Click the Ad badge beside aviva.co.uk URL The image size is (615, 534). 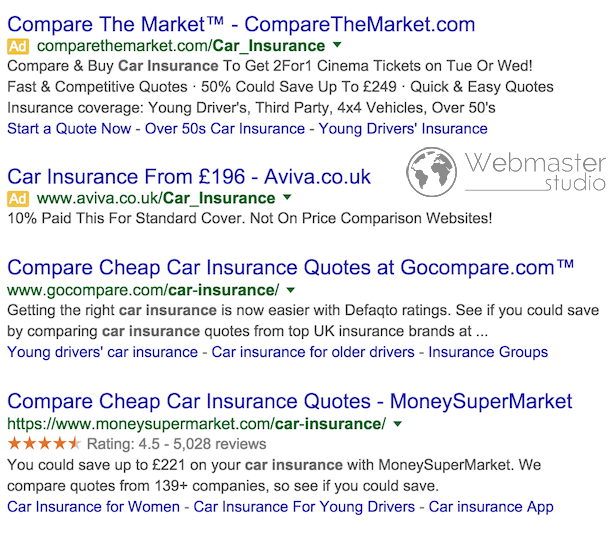pos(18,199)
